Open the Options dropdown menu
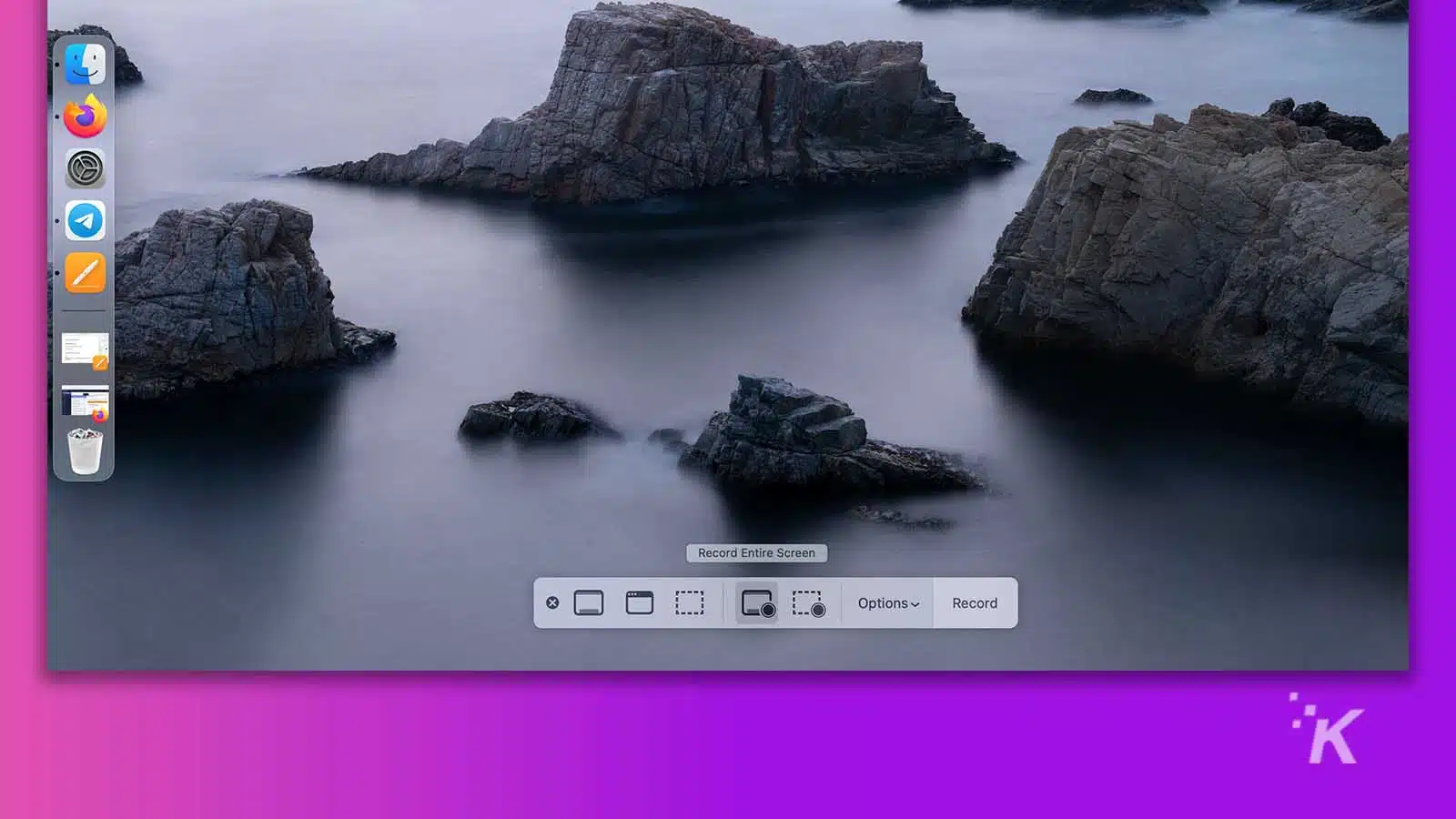1456x819 pixels. click(886, 602)
